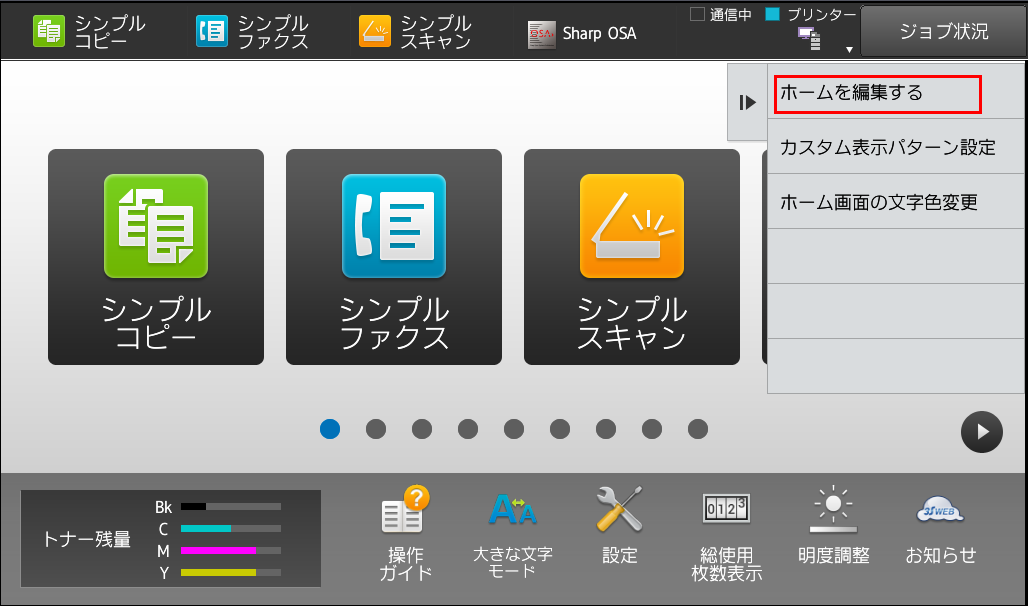Launch Sharp OSA from top bar

click(x=582, y=33)
